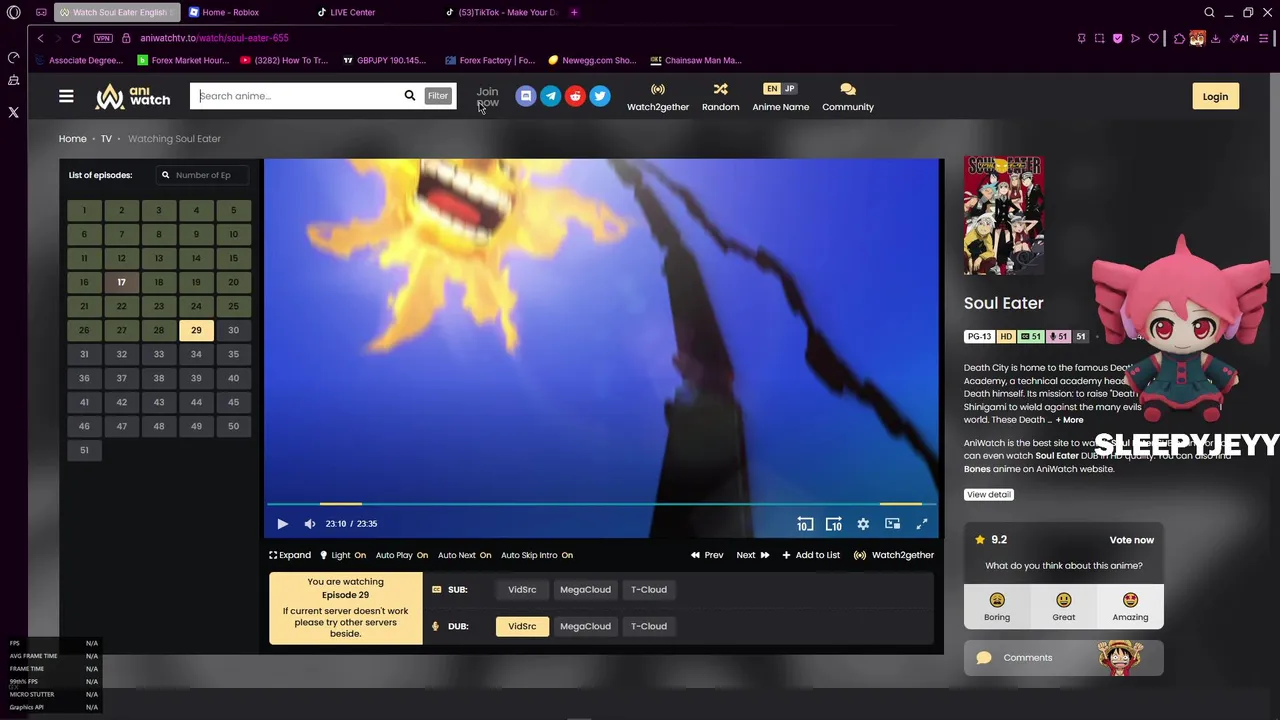Open the Discord link icon
Viewport: 1280px width, 720px height.
526,96
